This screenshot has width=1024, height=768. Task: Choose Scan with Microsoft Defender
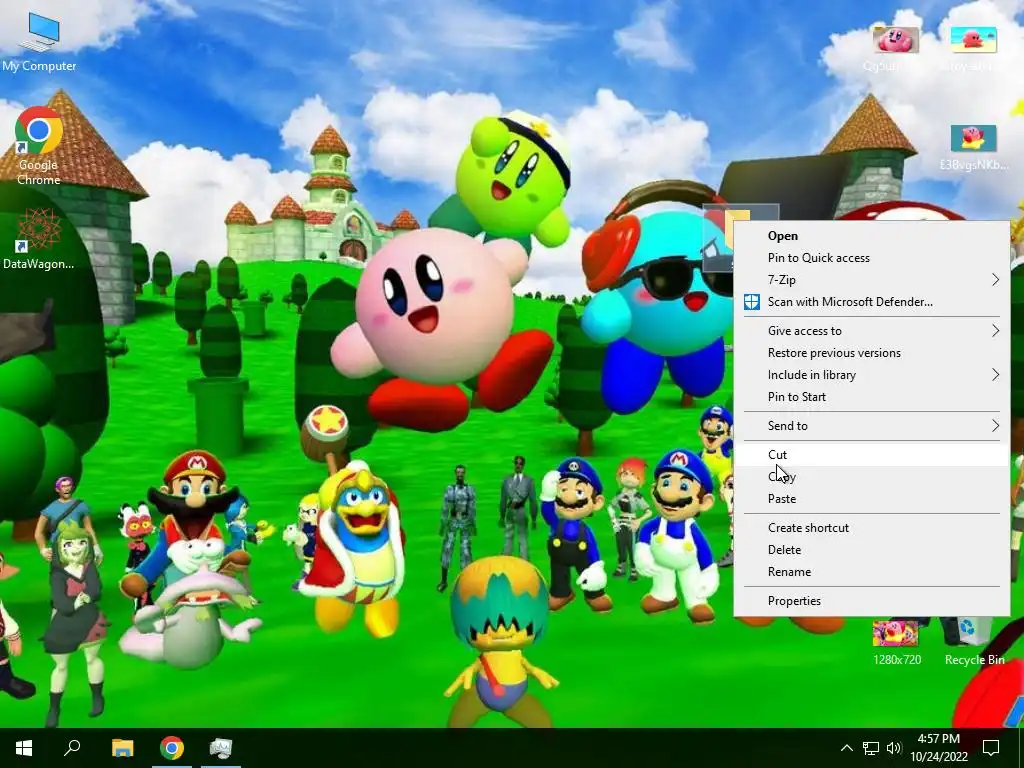coord(872,302)
